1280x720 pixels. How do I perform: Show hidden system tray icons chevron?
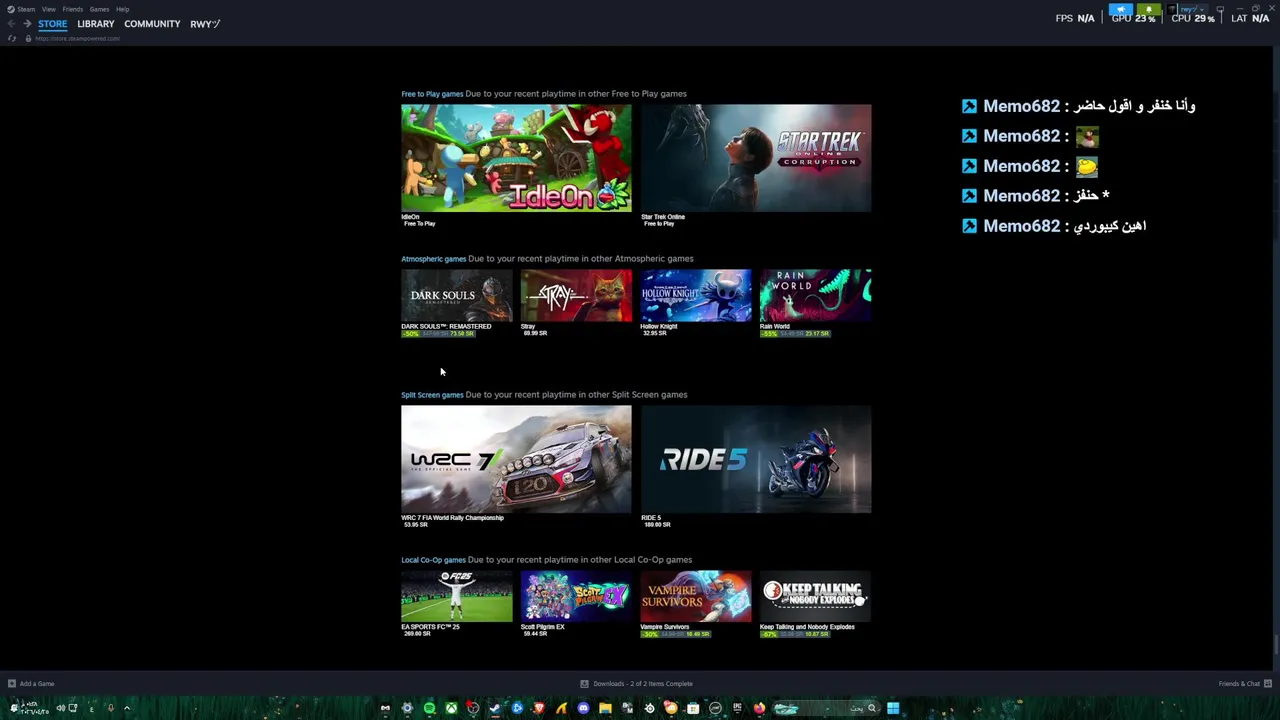(127, 708)
